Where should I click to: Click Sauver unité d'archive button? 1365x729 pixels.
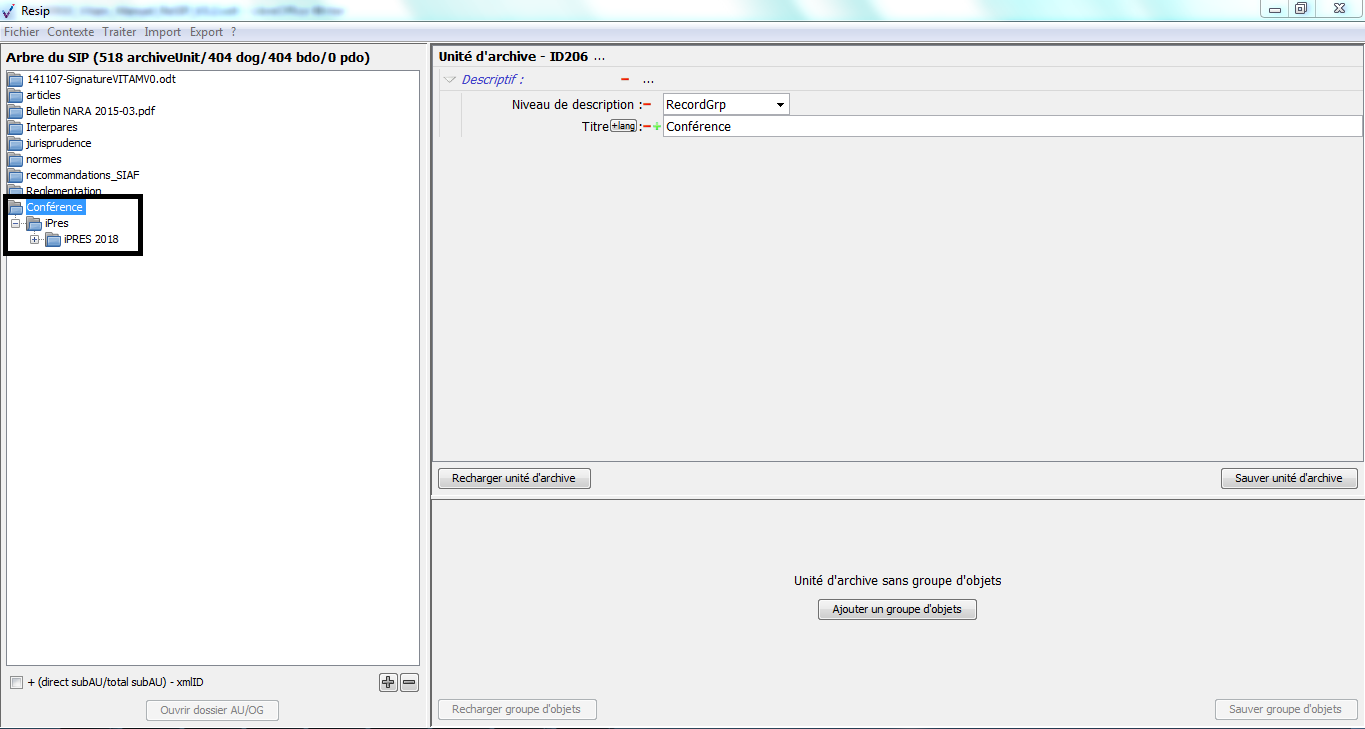tap(1288, 478)
